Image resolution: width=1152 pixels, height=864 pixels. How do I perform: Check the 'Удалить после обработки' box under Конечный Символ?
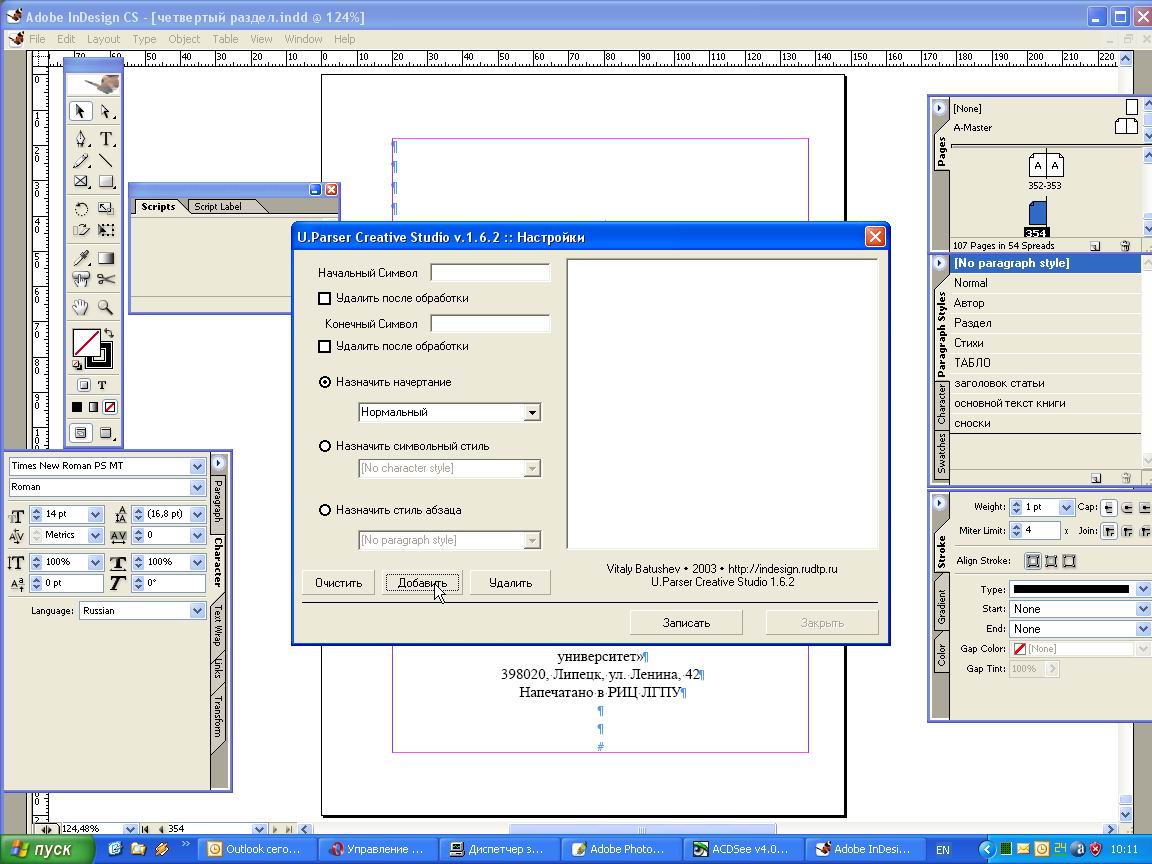[324, 346]
